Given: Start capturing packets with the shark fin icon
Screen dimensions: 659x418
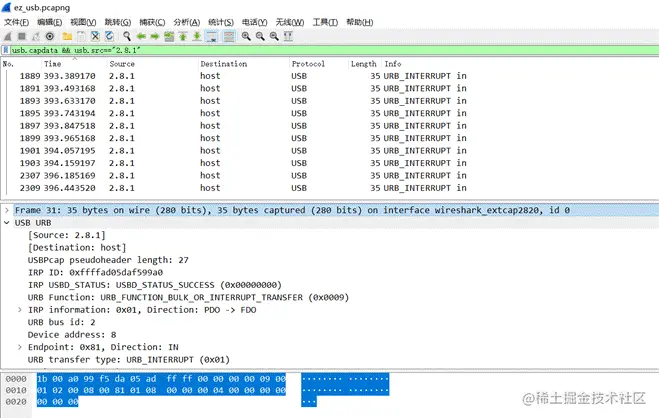Looking at the screenshot, I should [x=8, y=37].
